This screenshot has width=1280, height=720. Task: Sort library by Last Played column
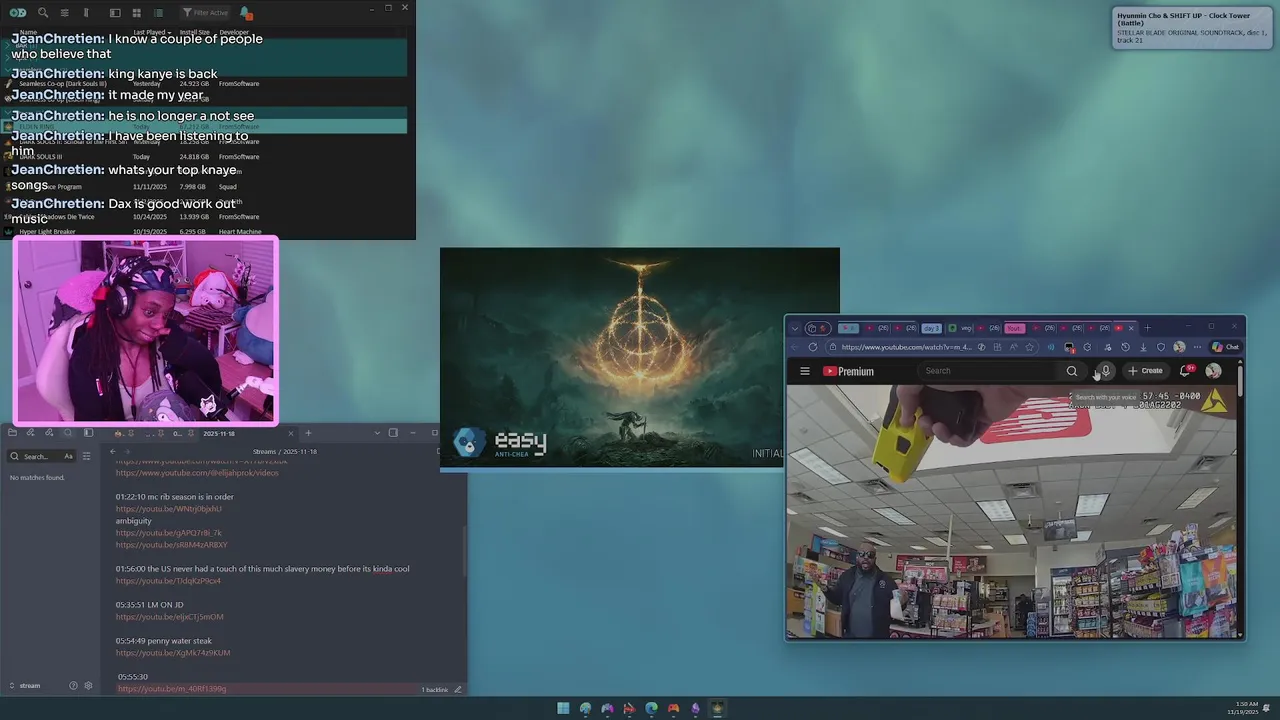point(152,32)
